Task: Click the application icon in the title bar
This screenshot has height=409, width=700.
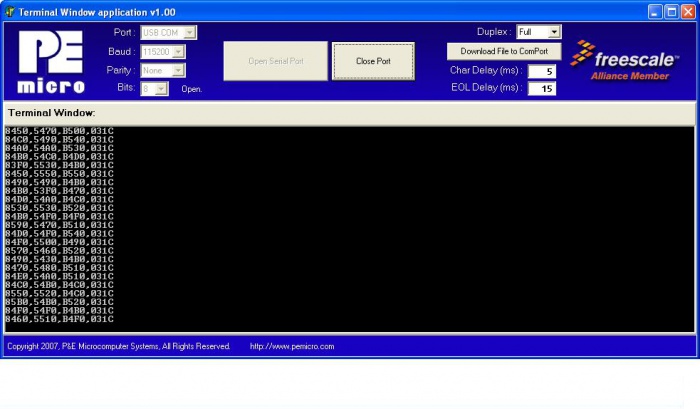Action: [x=10, y=11]
